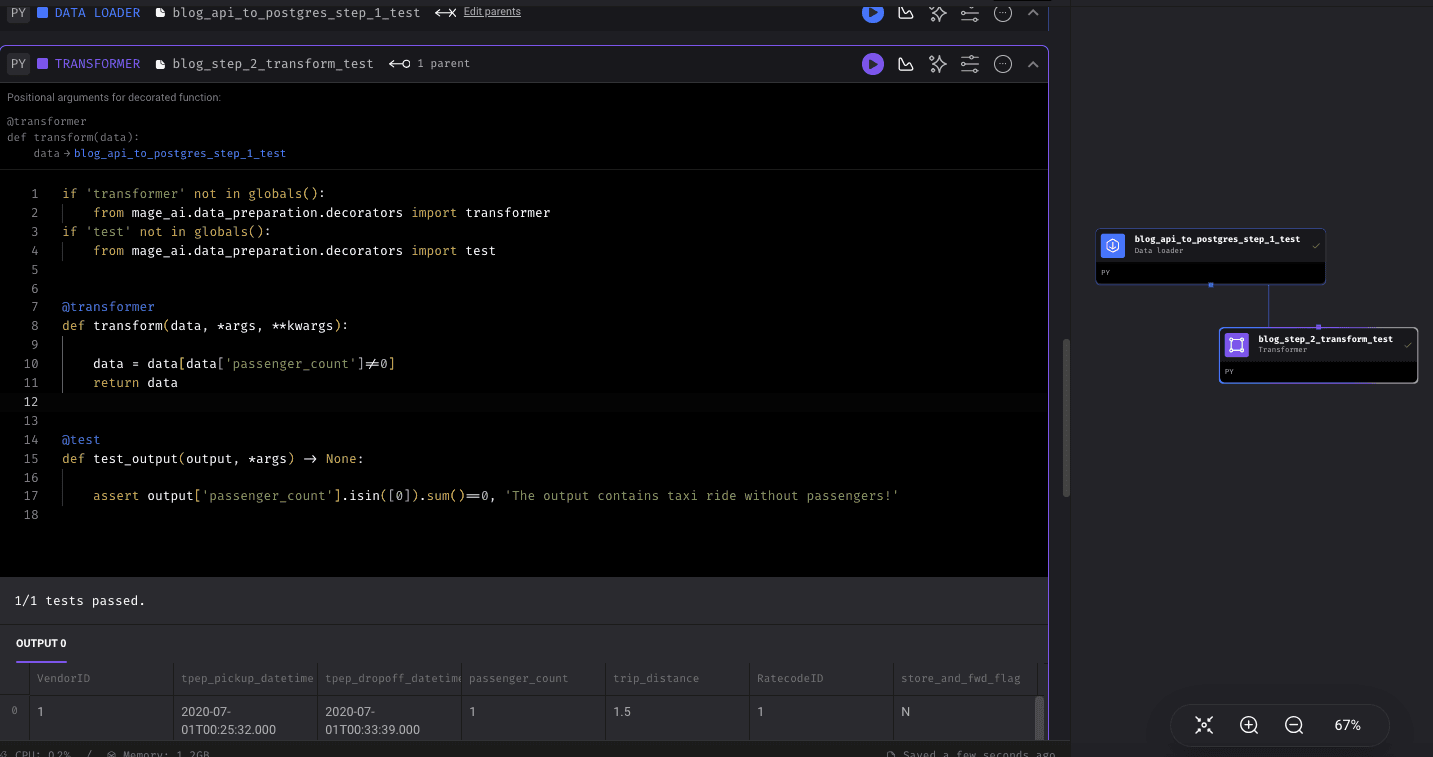The width and height of the screenshot is (1433, 757).
Task: Place cursor on code line 10 filtering passenger_count
Action: (x=244, y=364)
